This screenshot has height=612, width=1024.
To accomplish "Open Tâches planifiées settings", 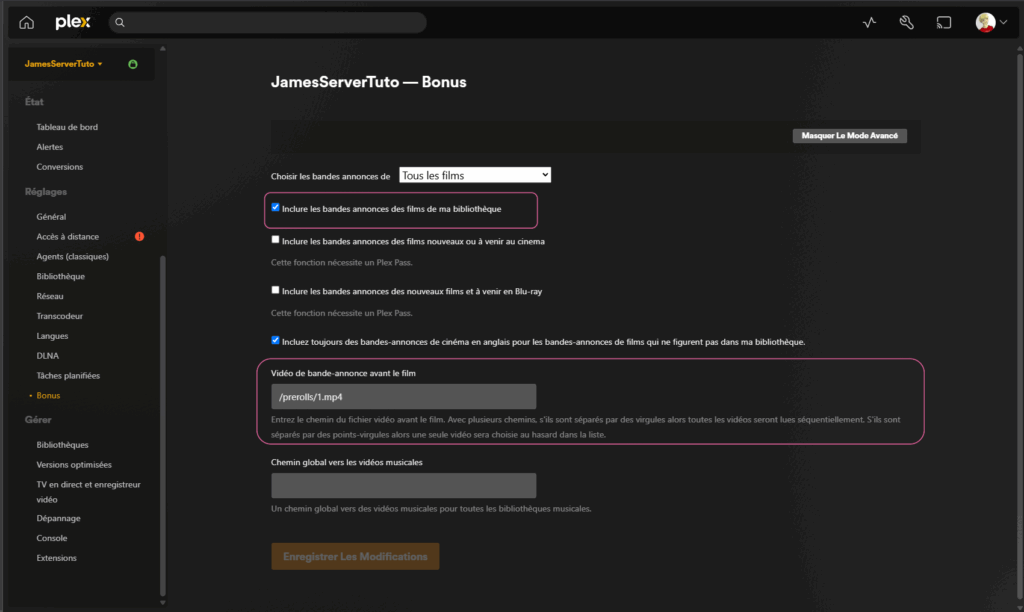I will 68,376.
